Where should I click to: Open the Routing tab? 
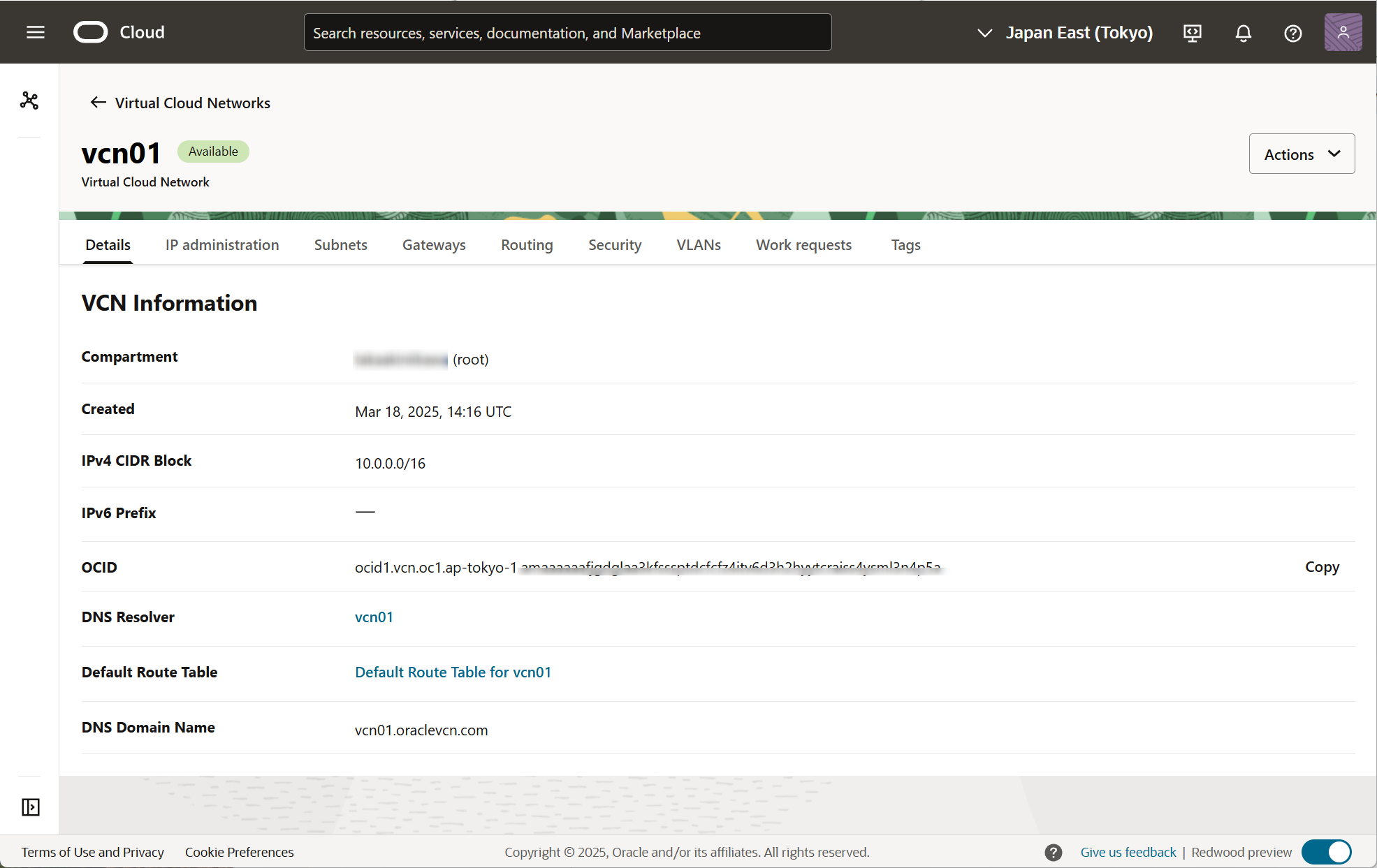point(527,245)
